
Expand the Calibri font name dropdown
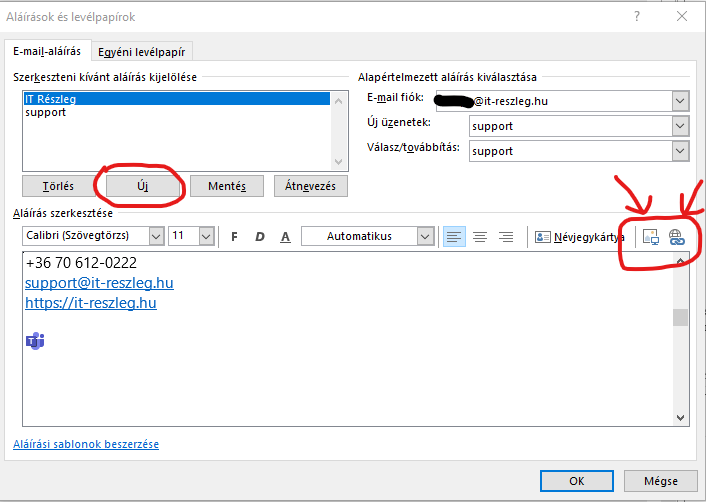[x=155, y=237]
